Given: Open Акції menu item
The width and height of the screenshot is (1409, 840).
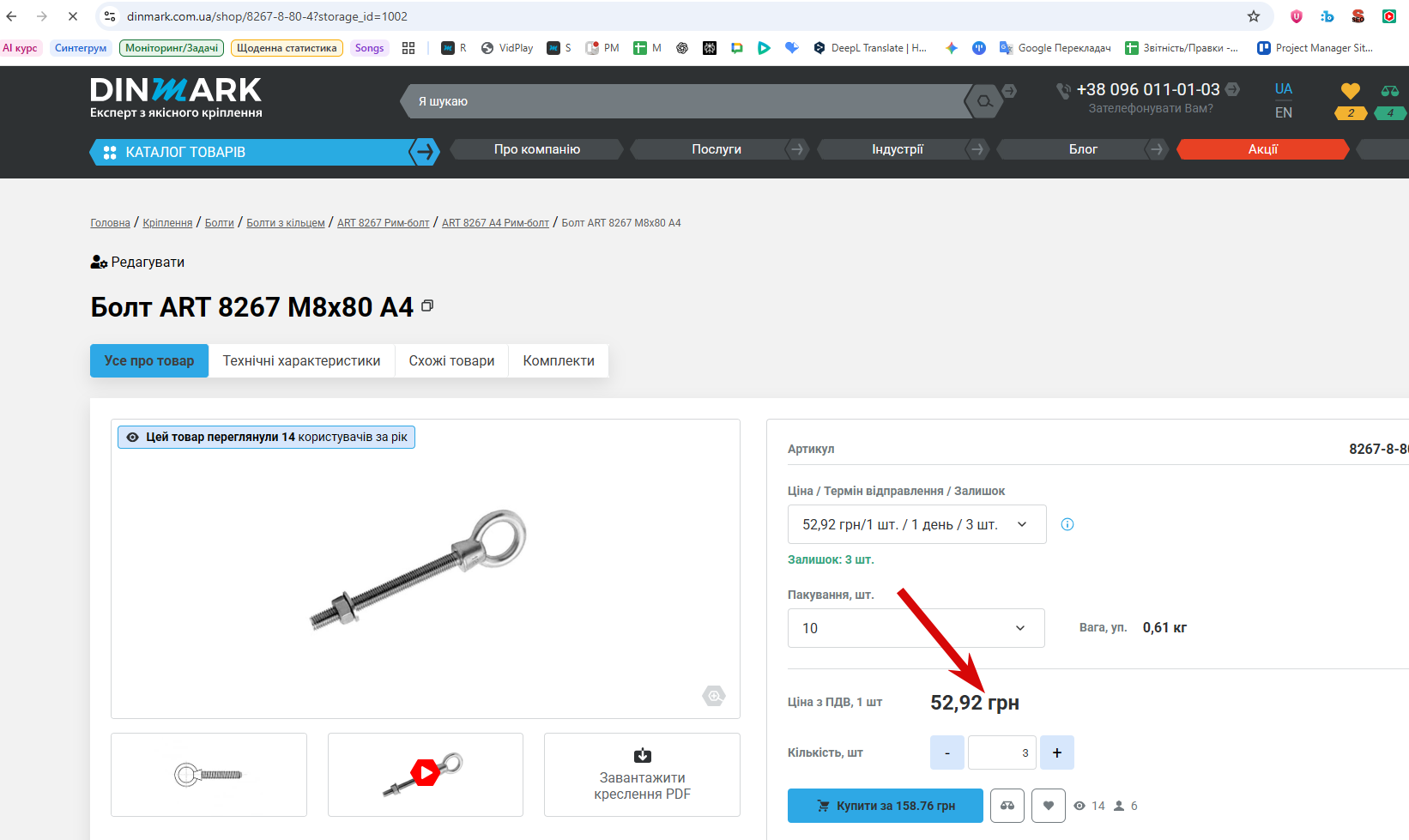Looking at the screenshot, I should point(1263,149).
